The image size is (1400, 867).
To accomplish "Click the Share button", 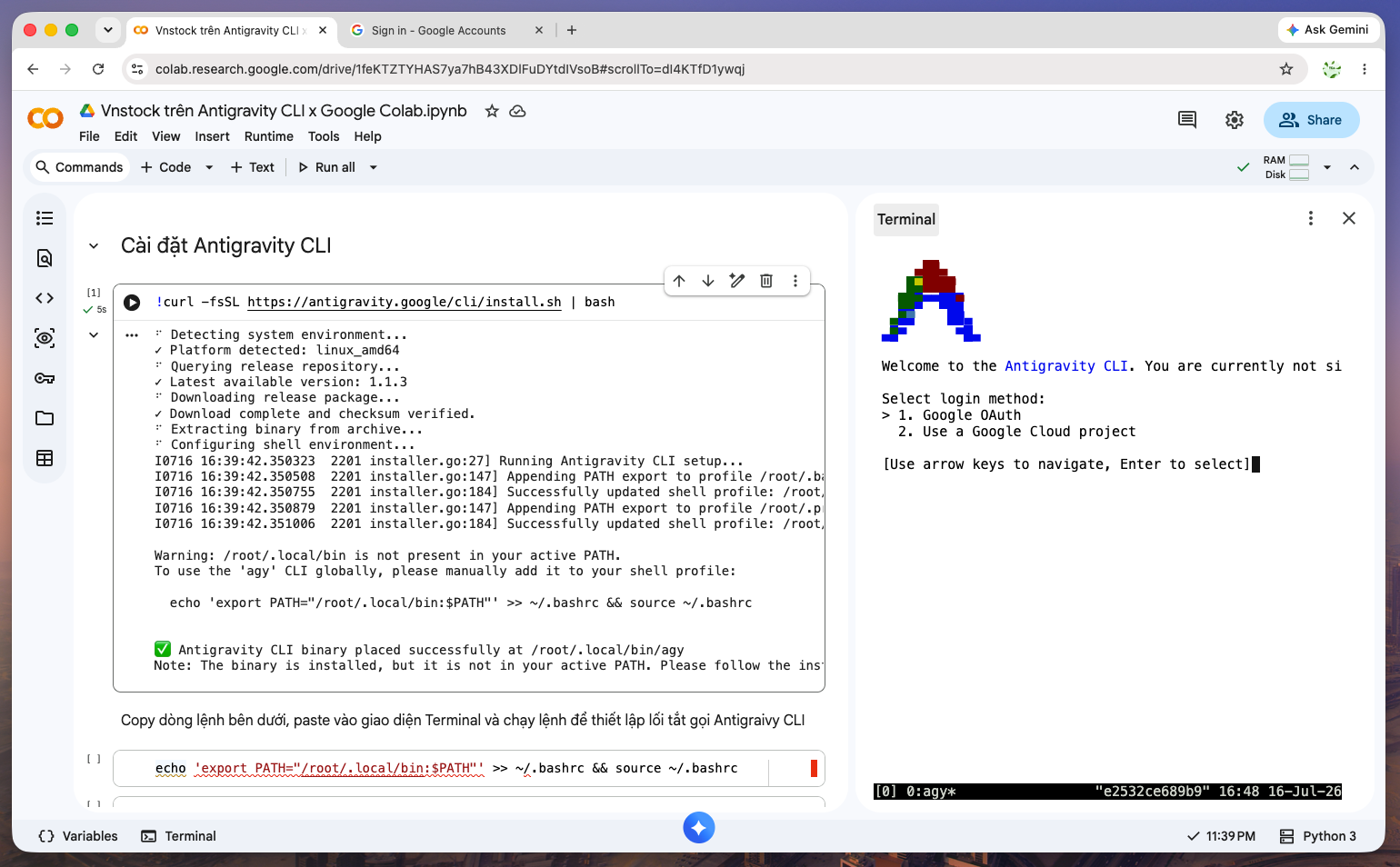I will point(1311,120).
